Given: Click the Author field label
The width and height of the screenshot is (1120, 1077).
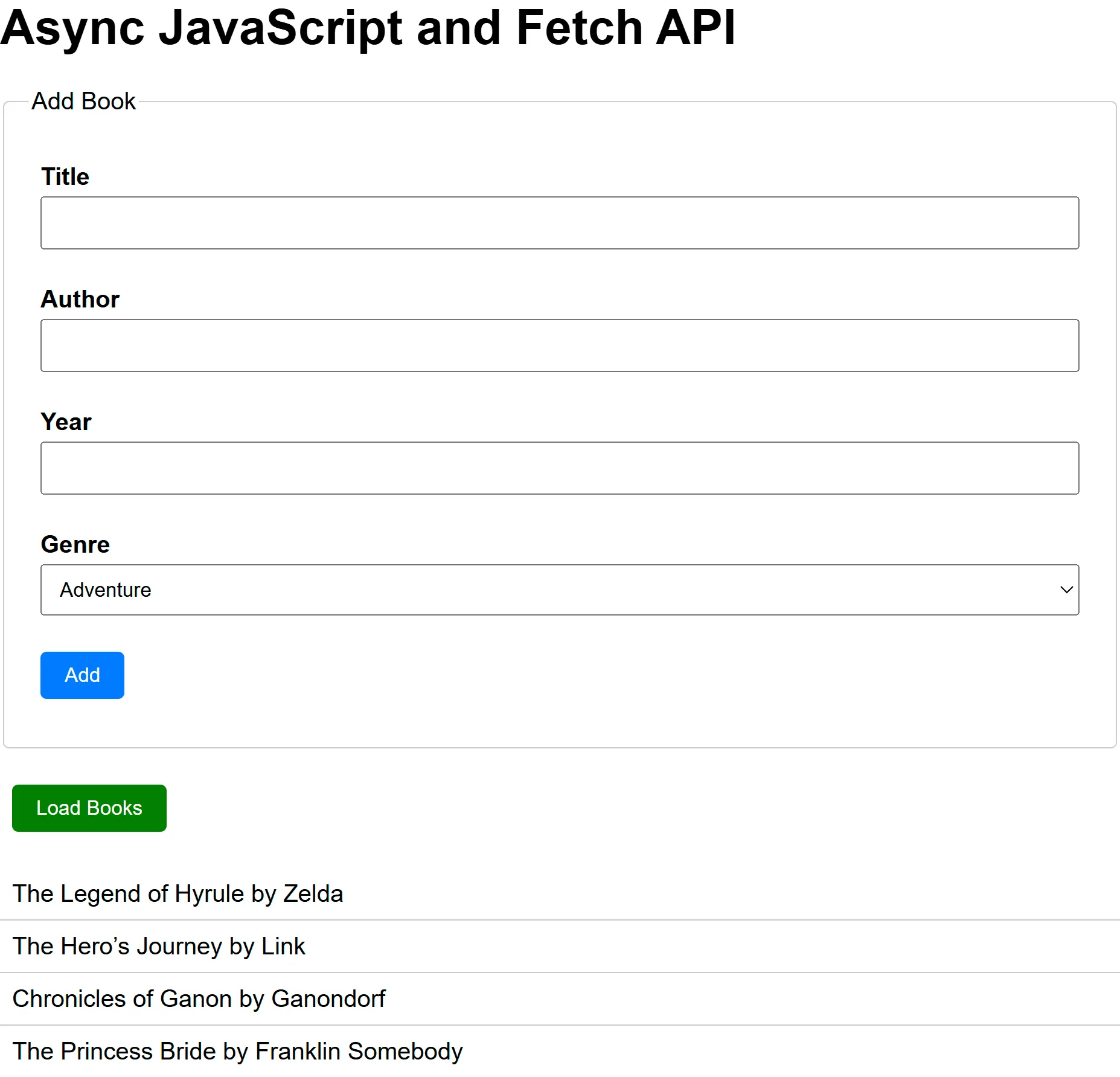Looking at the screenshot, I should tap(79, 298).
